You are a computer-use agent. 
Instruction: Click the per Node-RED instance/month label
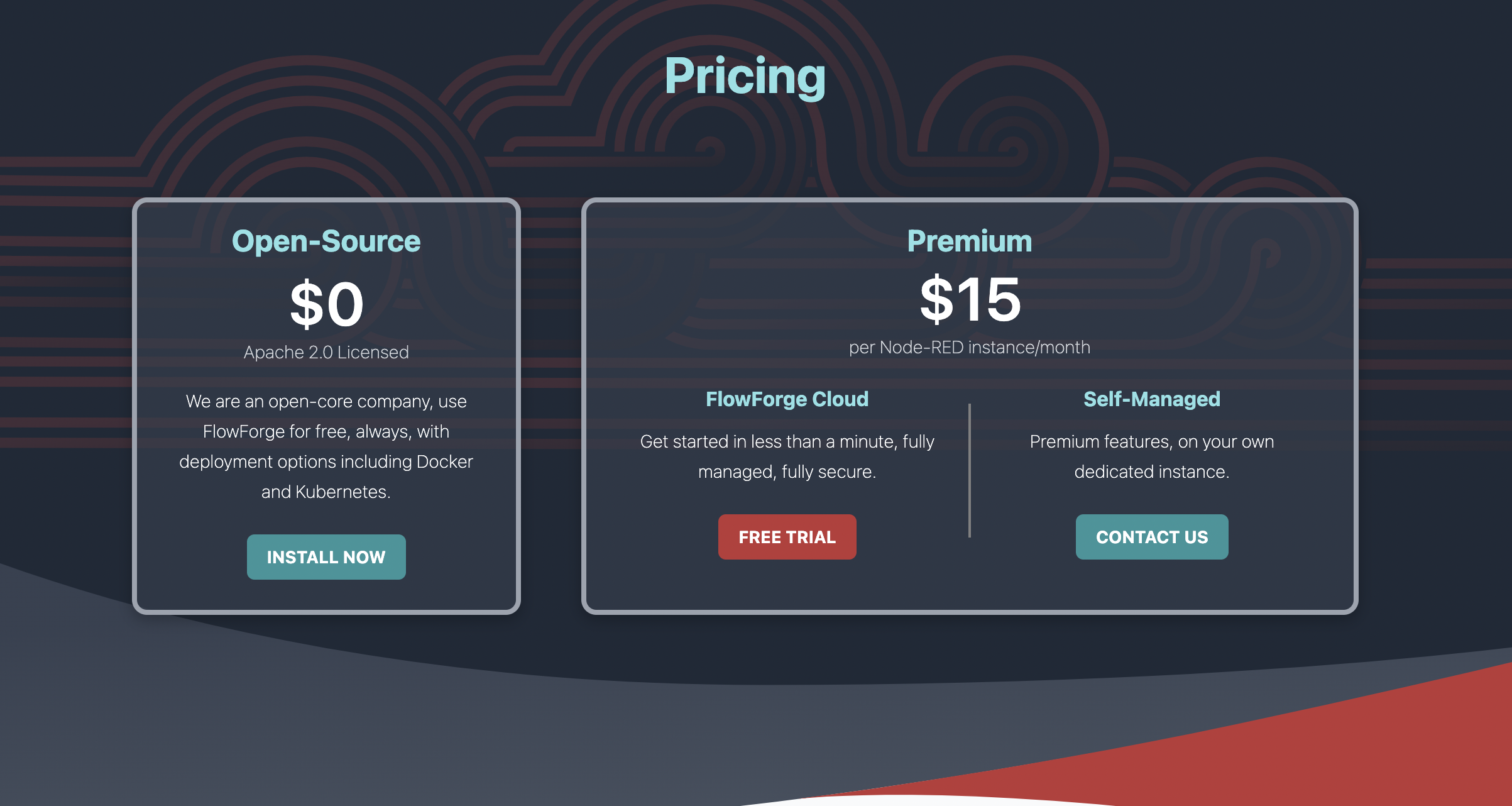point(969,347)
